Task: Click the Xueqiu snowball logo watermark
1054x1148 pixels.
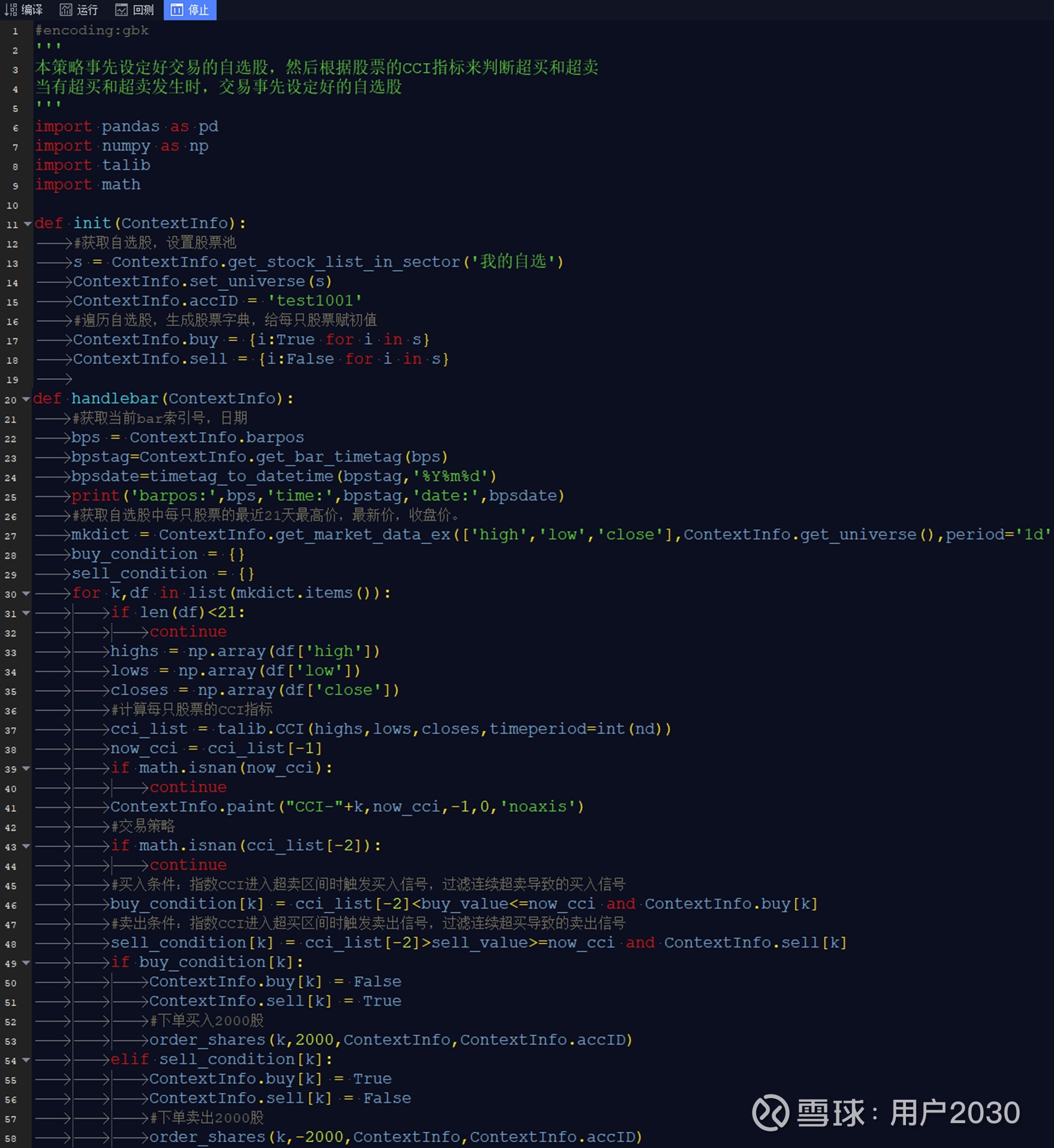Action: (x=770, y=1112)
